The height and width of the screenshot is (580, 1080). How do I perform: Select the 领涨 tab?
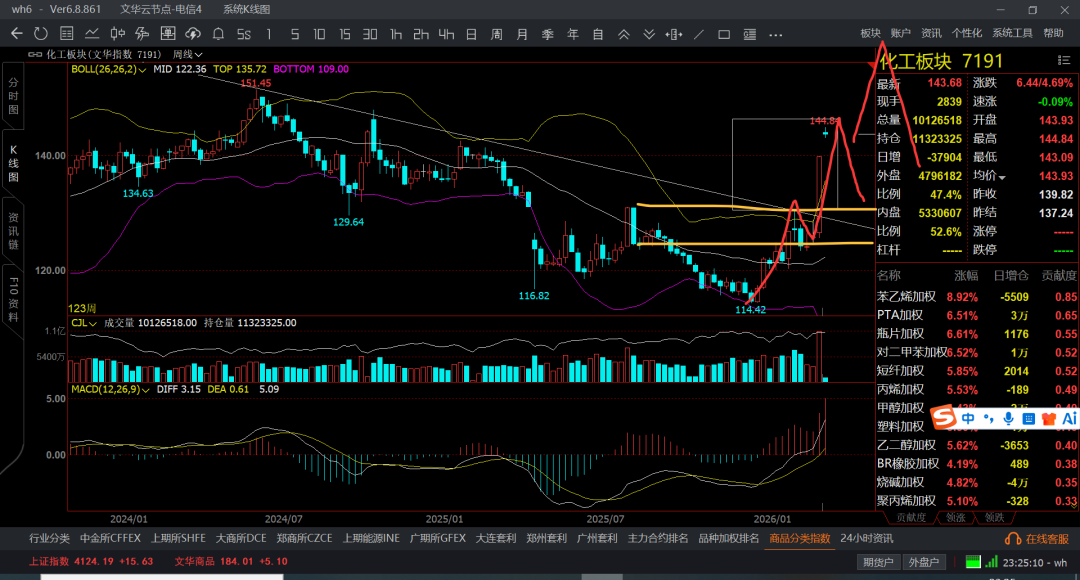tap(955, 517)
